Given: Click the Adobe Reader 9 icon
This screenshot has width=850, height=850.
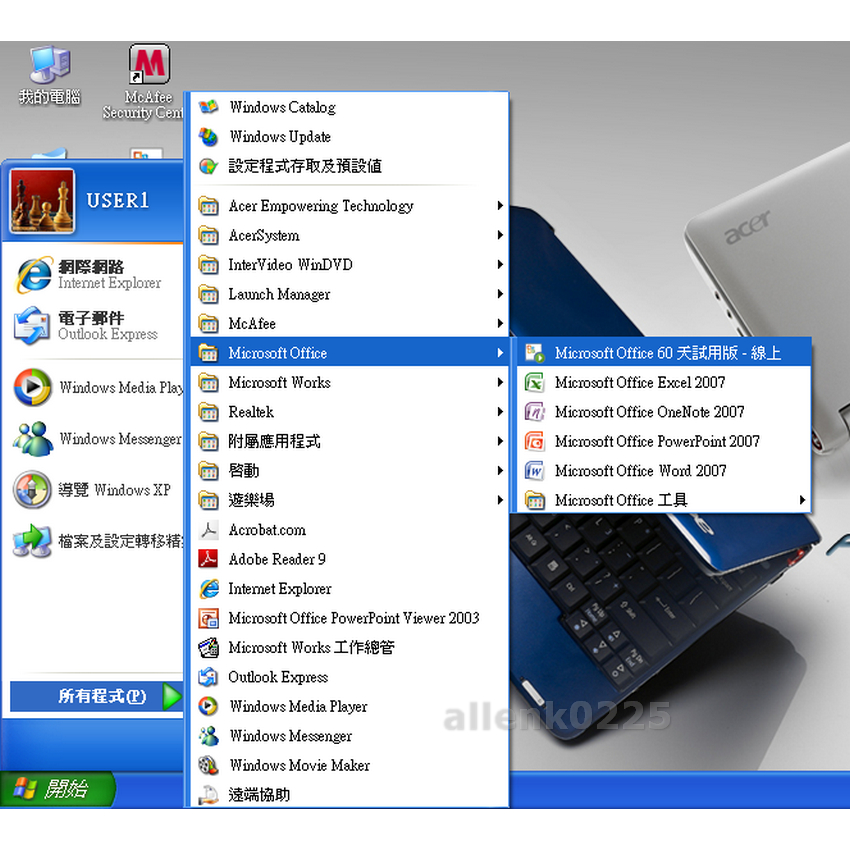Looking at the screenshot, I should (208, 559).
